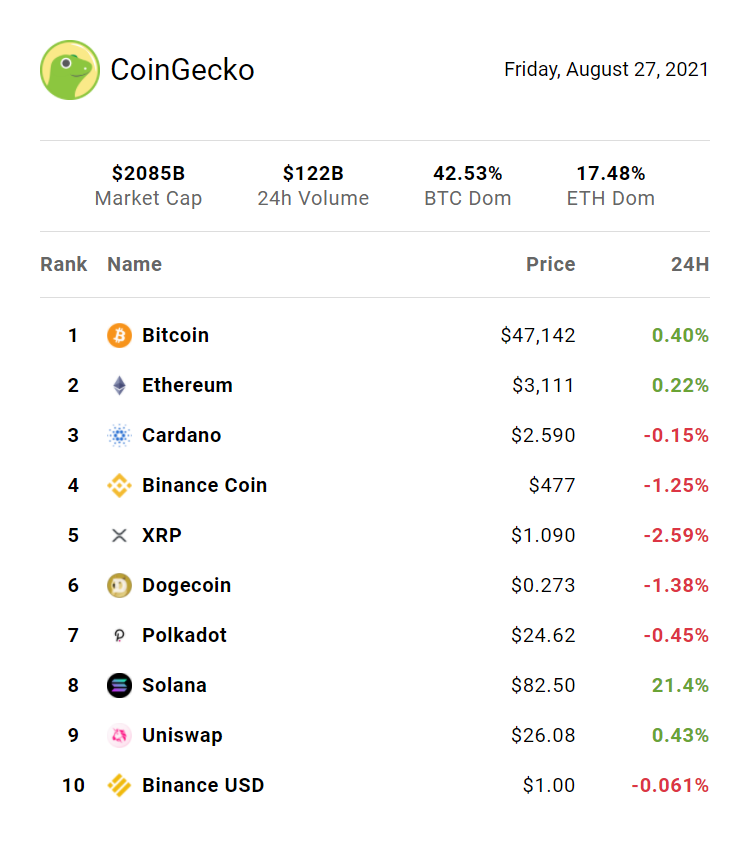Click the Ethereum diamond icon
The width and height of the screenshot is (750, 864).
click(x=119, y=386)
